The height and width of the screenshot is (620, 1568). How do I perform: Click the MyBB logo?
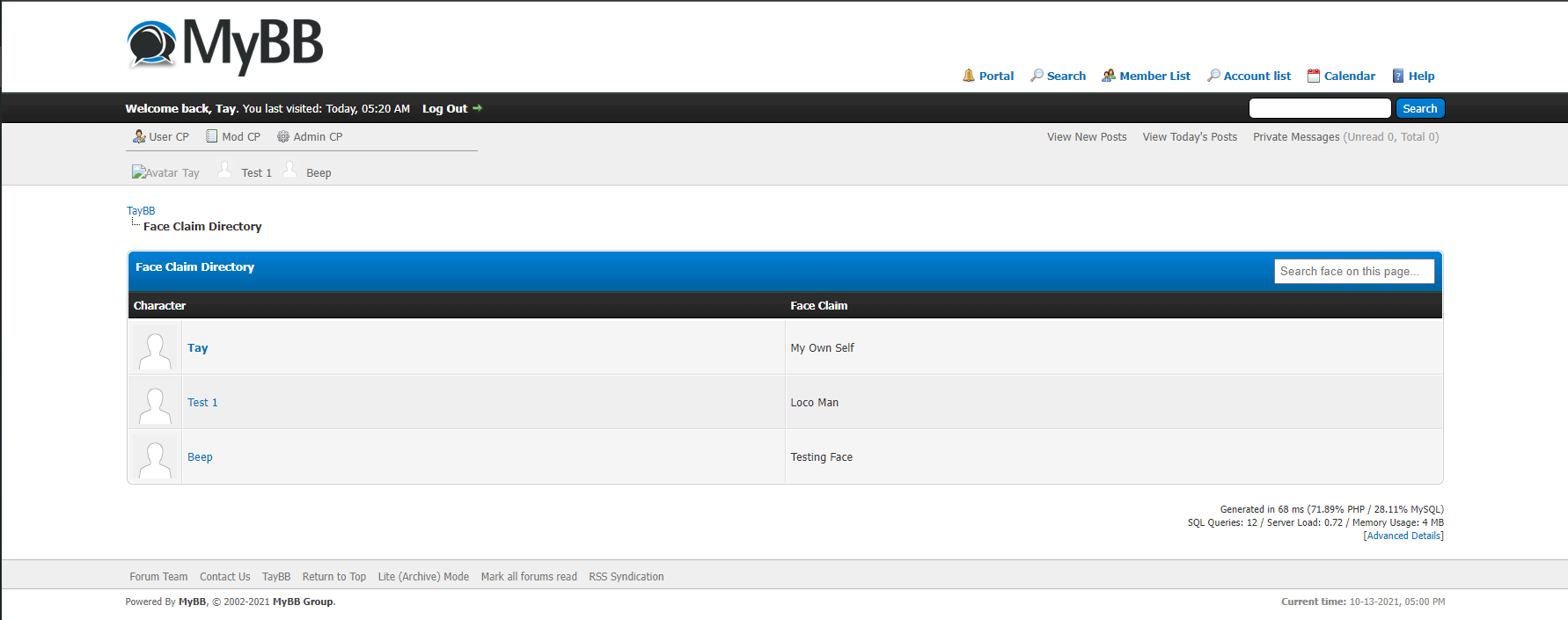[x=225, y=45]
